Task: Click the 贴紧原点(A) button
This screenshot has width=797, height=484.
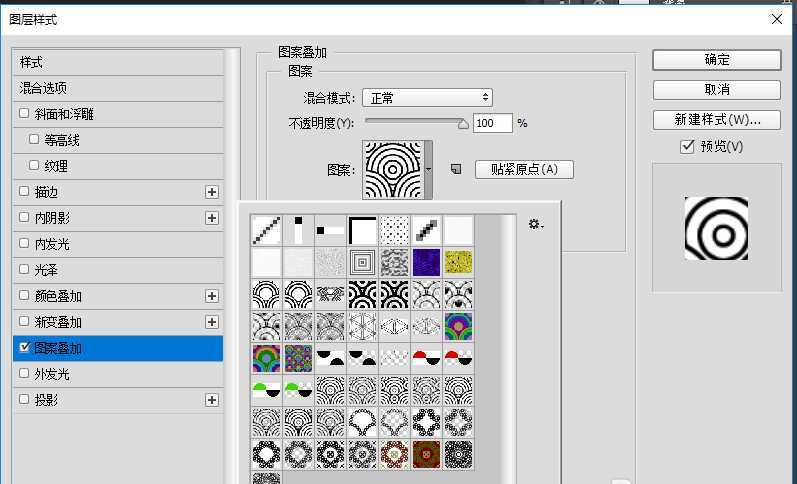Action: pyautogui.click(x=524, y=169)
